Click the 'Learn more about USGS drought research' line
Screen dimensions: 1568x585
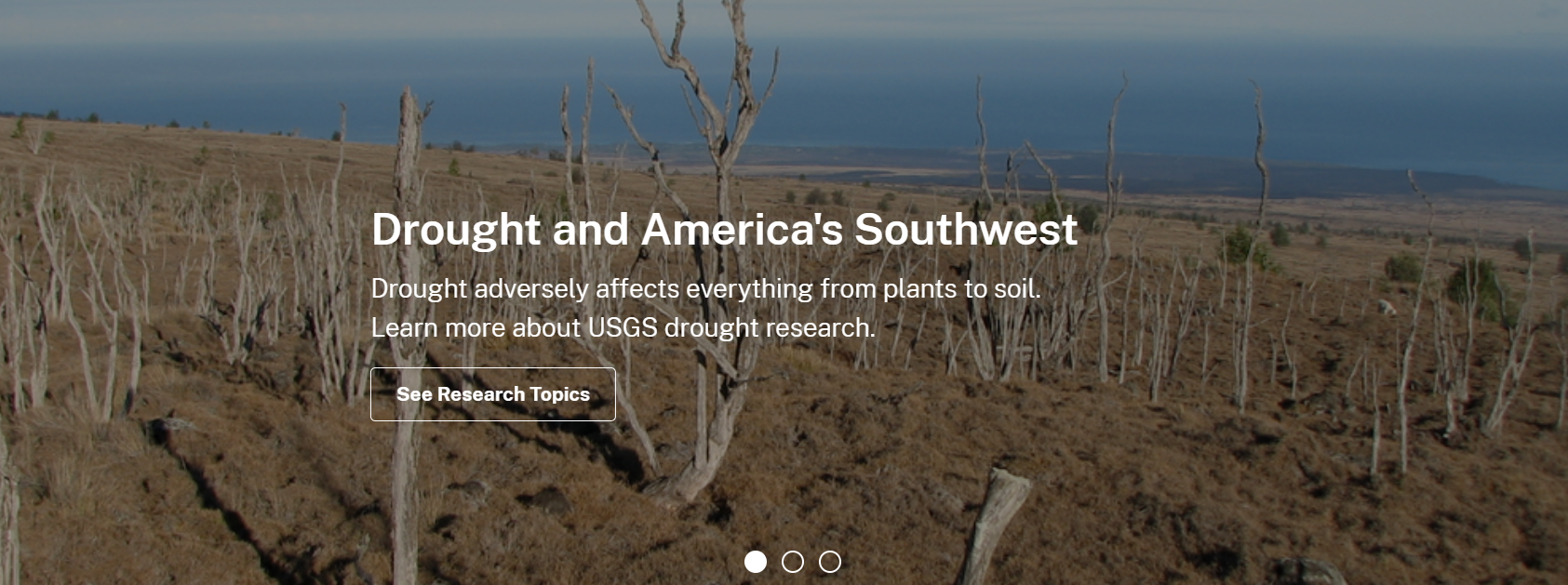pyautogui.click(x=623, y=328)
